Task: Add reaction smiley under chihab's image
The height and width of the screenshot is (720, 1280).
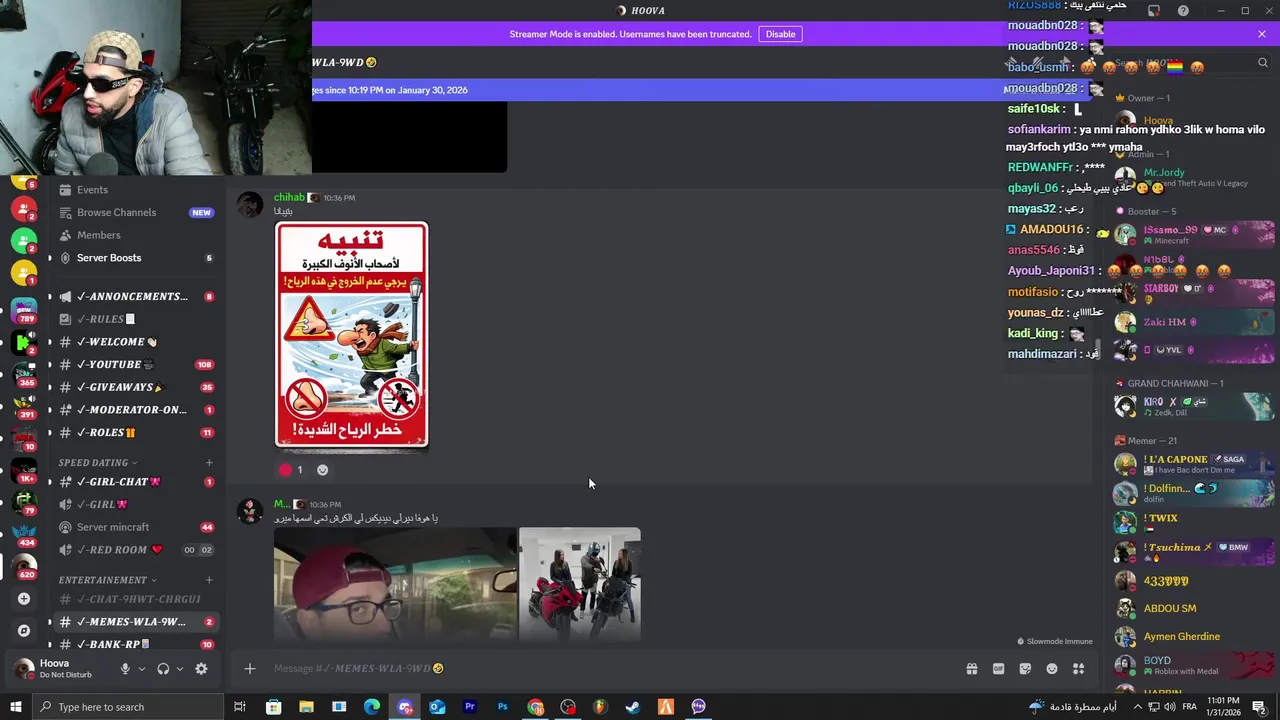Action: [x=322, y=470]
